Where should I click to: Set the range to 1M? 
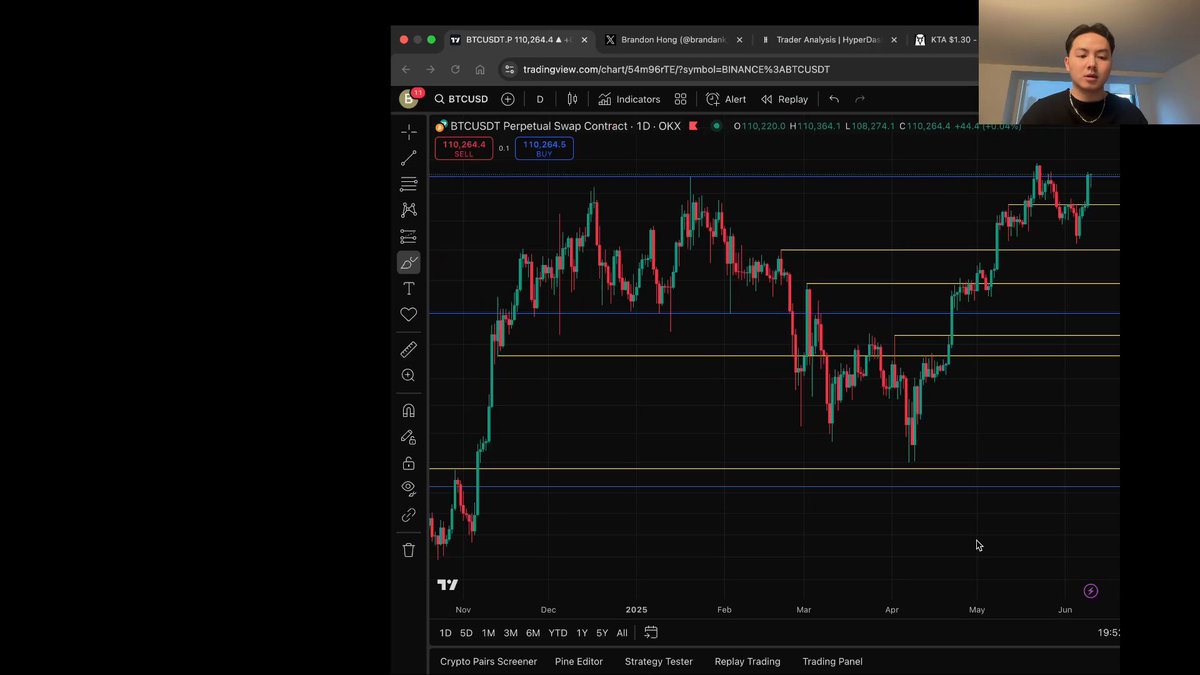pos(488,633)
